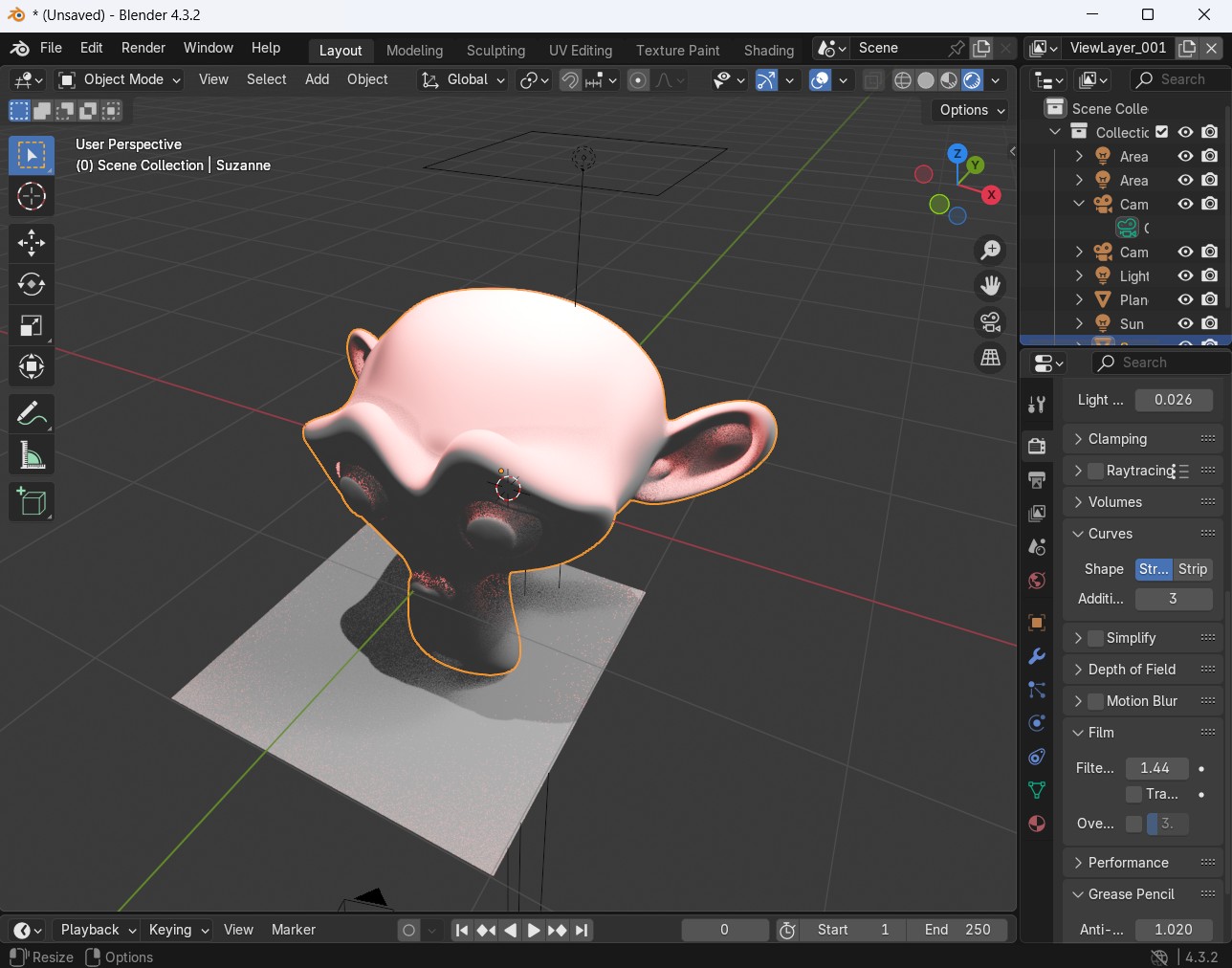
Task: Open the viewport Options dropdown
Action: coord(972,110)
